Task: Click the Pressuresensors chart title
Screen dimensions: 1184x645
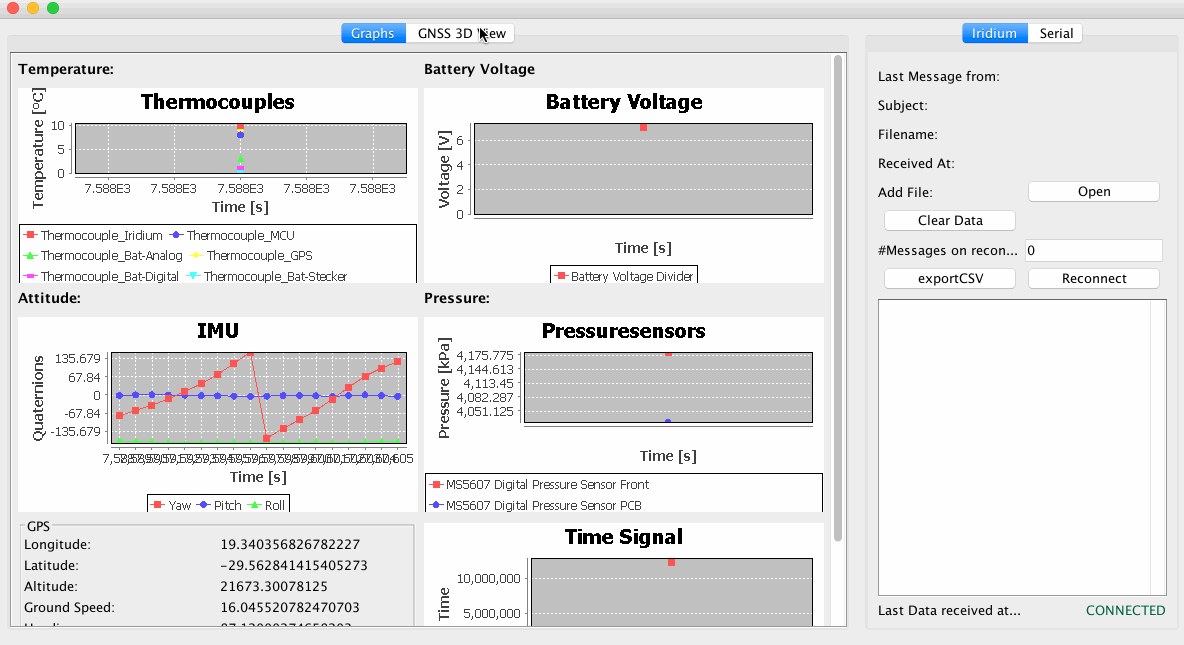Action: click(624, 331)
